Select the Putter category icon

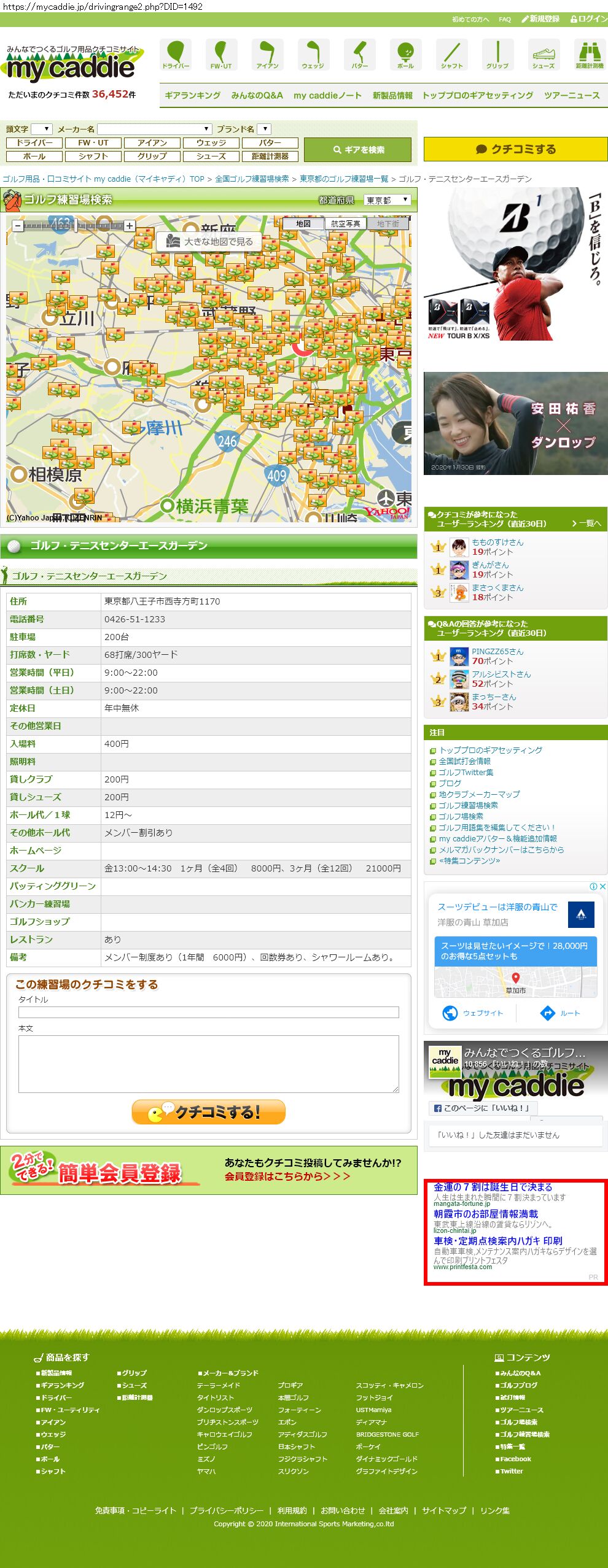pyautogui.click(x=359, y=54)
